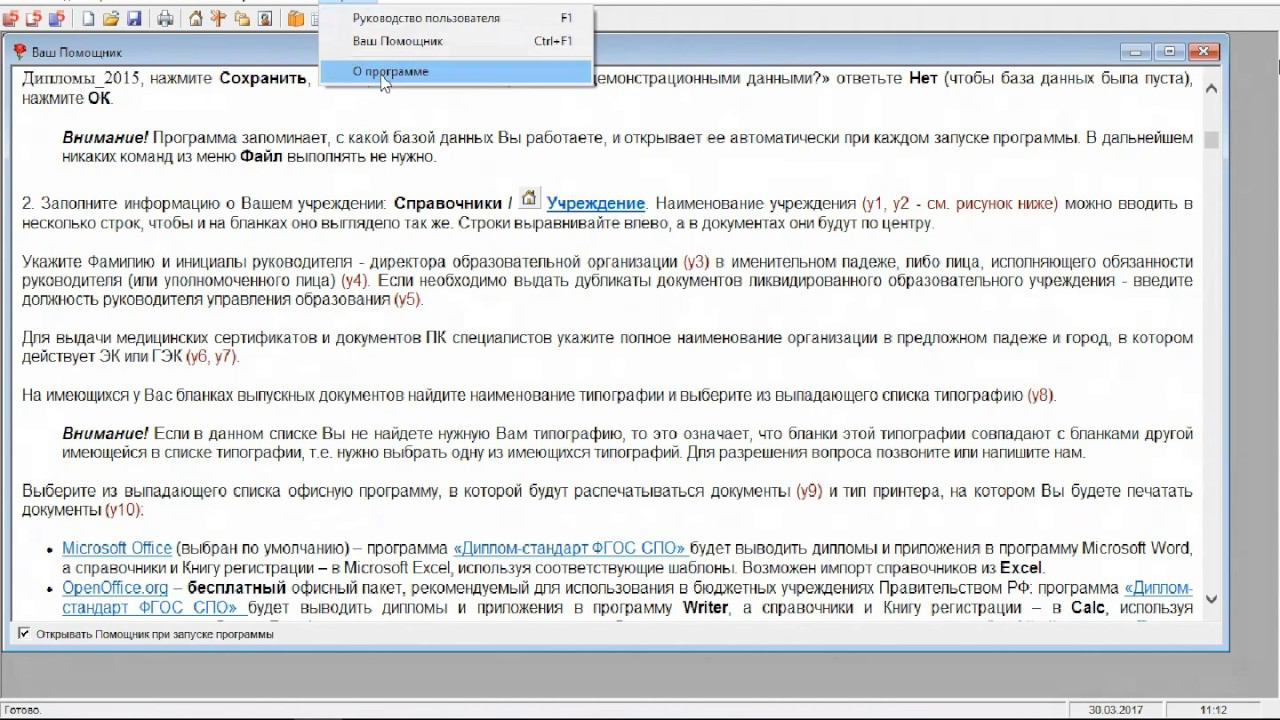Viewport: 1280px width, 720px height.
Task: Close the Ваш Помощник window
Action: pos(1204,52)
